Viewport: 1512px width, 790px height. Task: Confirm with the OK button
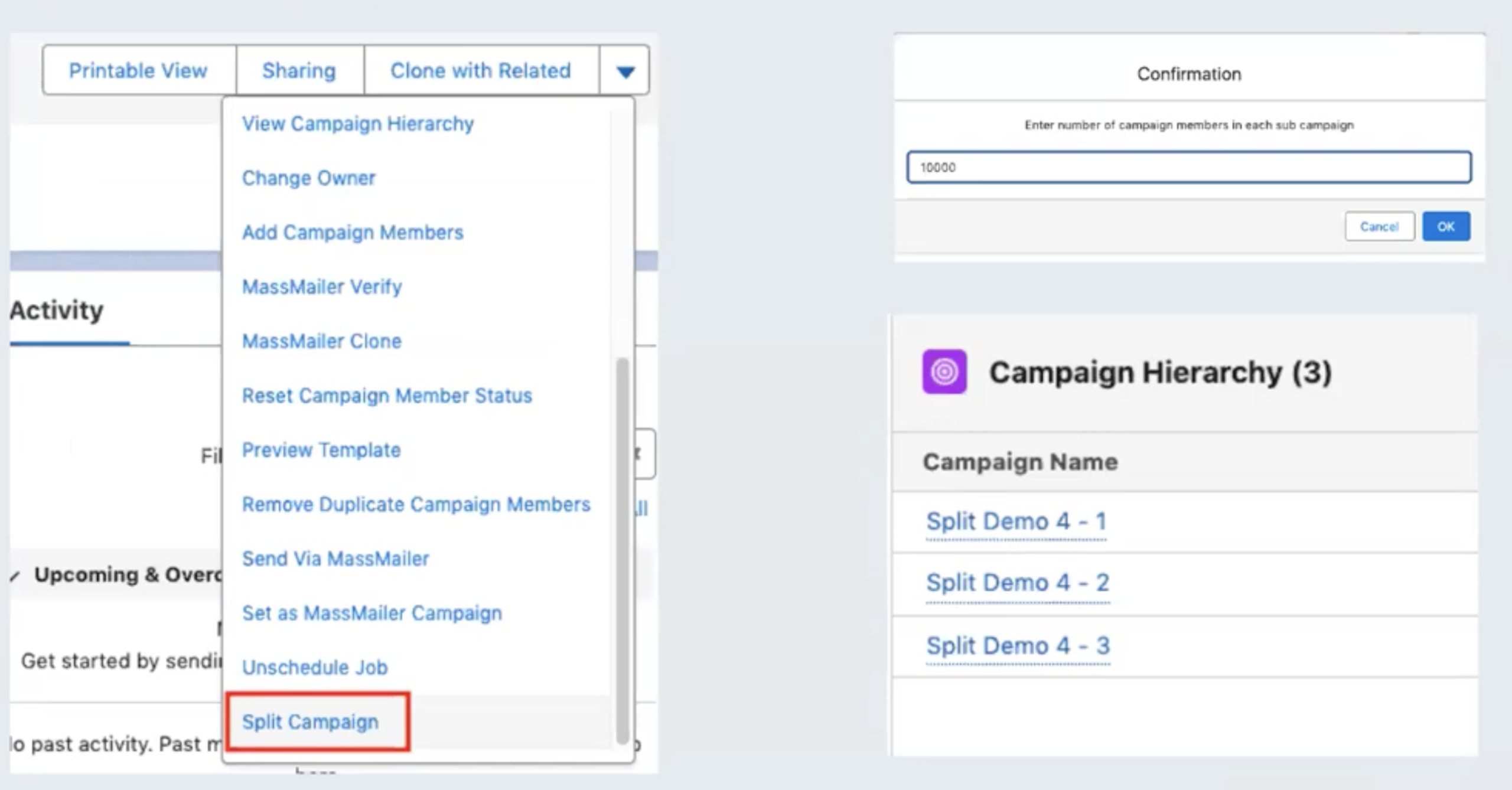(1446, 226)
